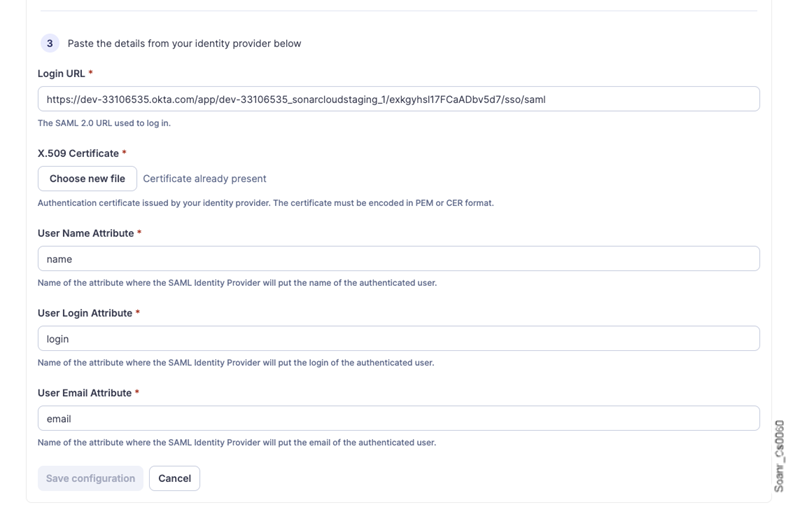Click the Save configuration button

90,479
